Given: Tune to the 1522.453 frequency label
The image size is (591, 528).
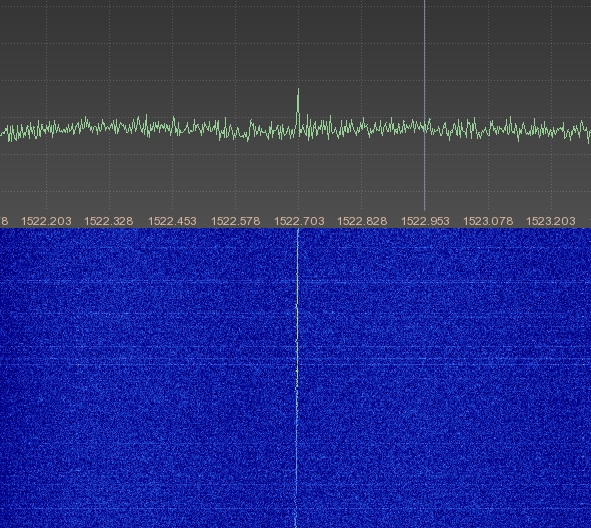Looking at the screenshot, I should (x=173, y=221).
